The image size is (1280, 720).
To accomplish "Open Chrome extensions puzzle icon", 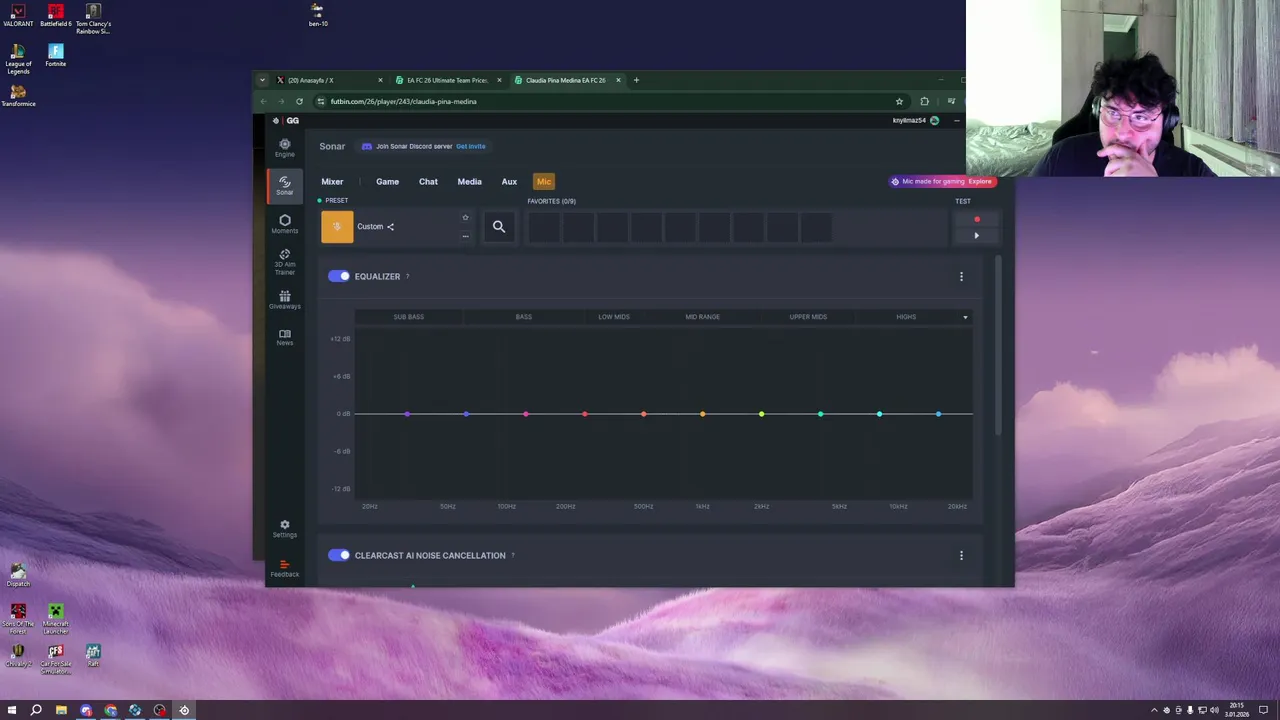I will pyautogui.click(x=924, y=101).
